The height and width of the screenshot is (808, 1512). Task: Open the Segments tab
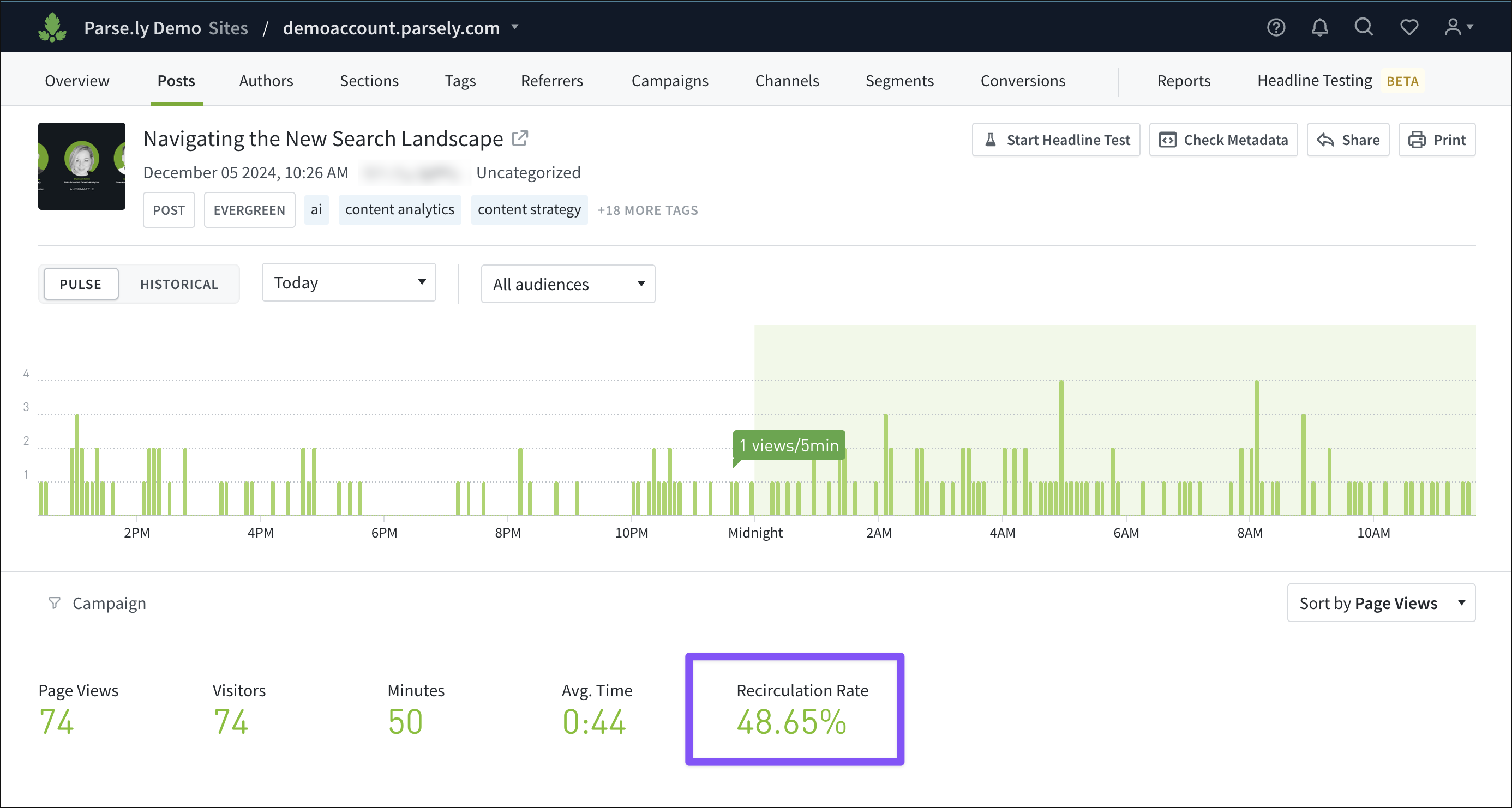click(899, 80)
